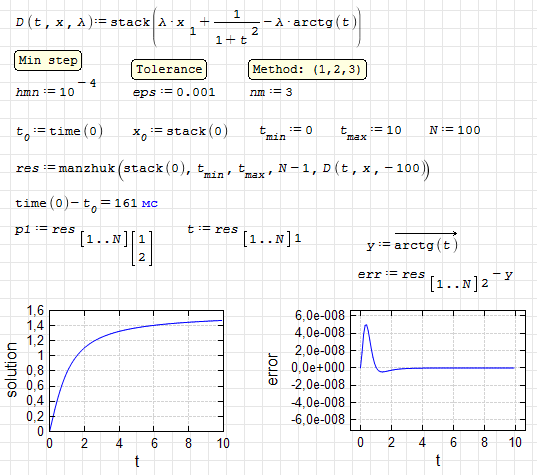
Task: Select the N := 100 assignment
Action: [455, 130]
